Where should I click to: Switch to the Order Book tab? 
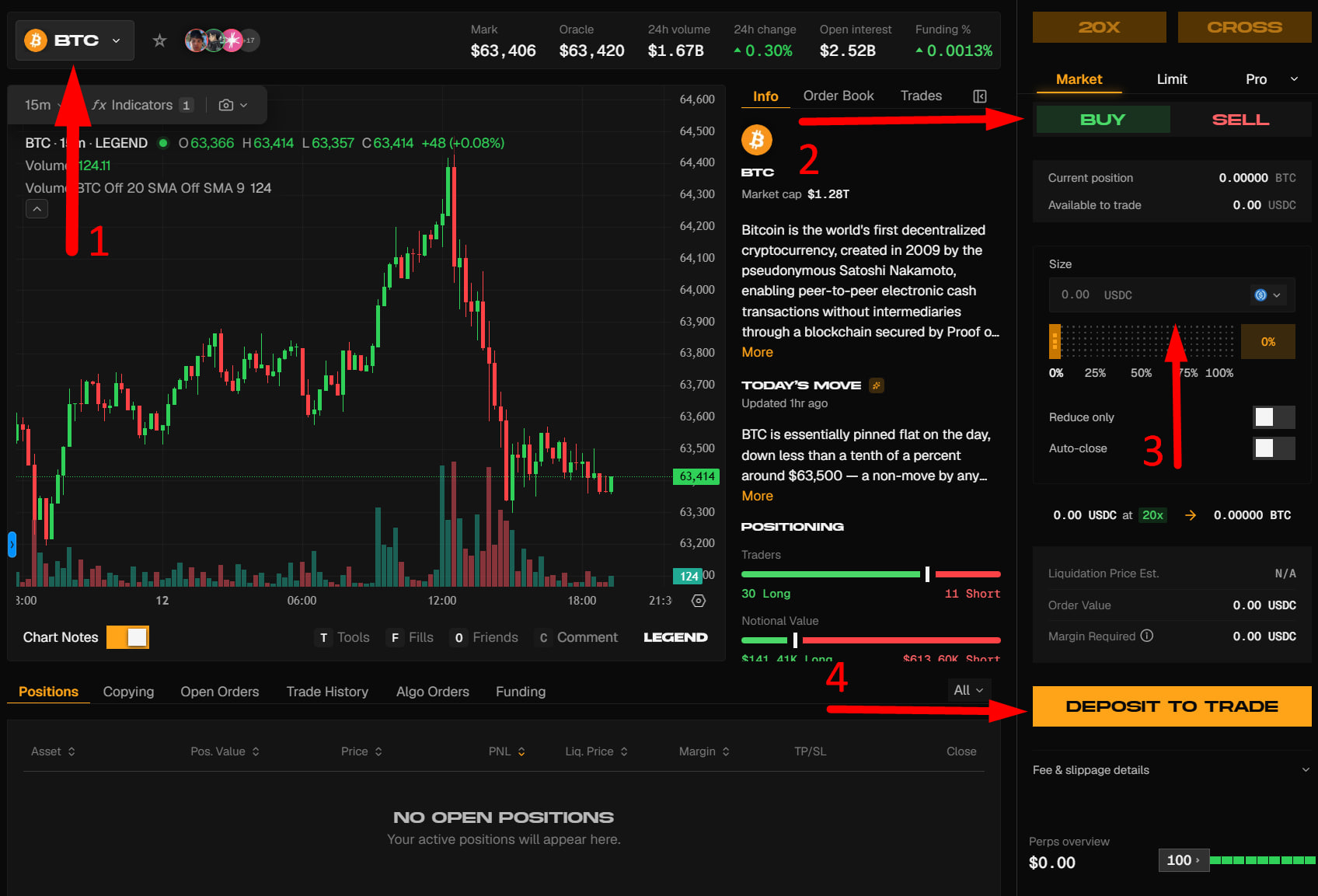point(839,96)
